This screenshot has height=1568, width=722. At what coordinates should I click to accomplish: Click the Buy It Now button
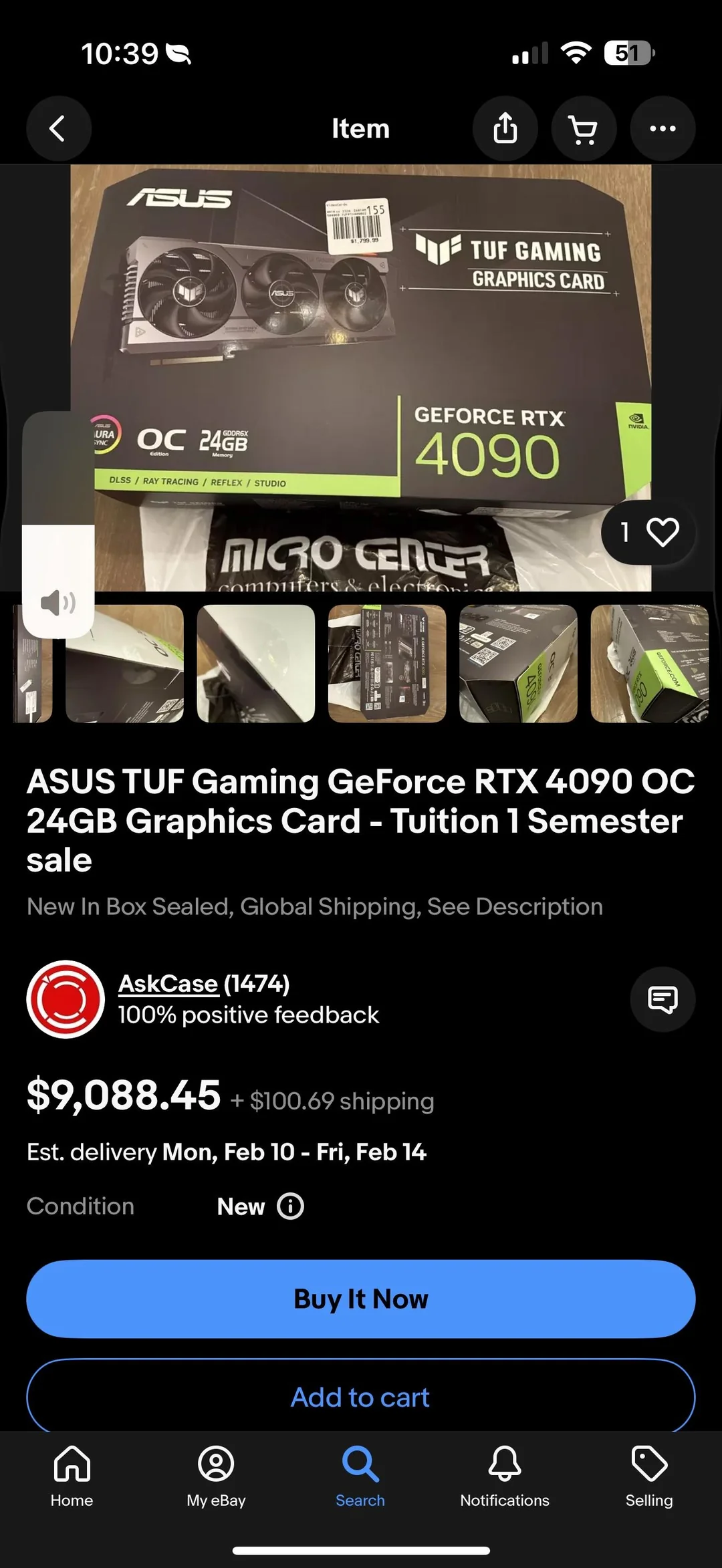tap(361, 1299)
